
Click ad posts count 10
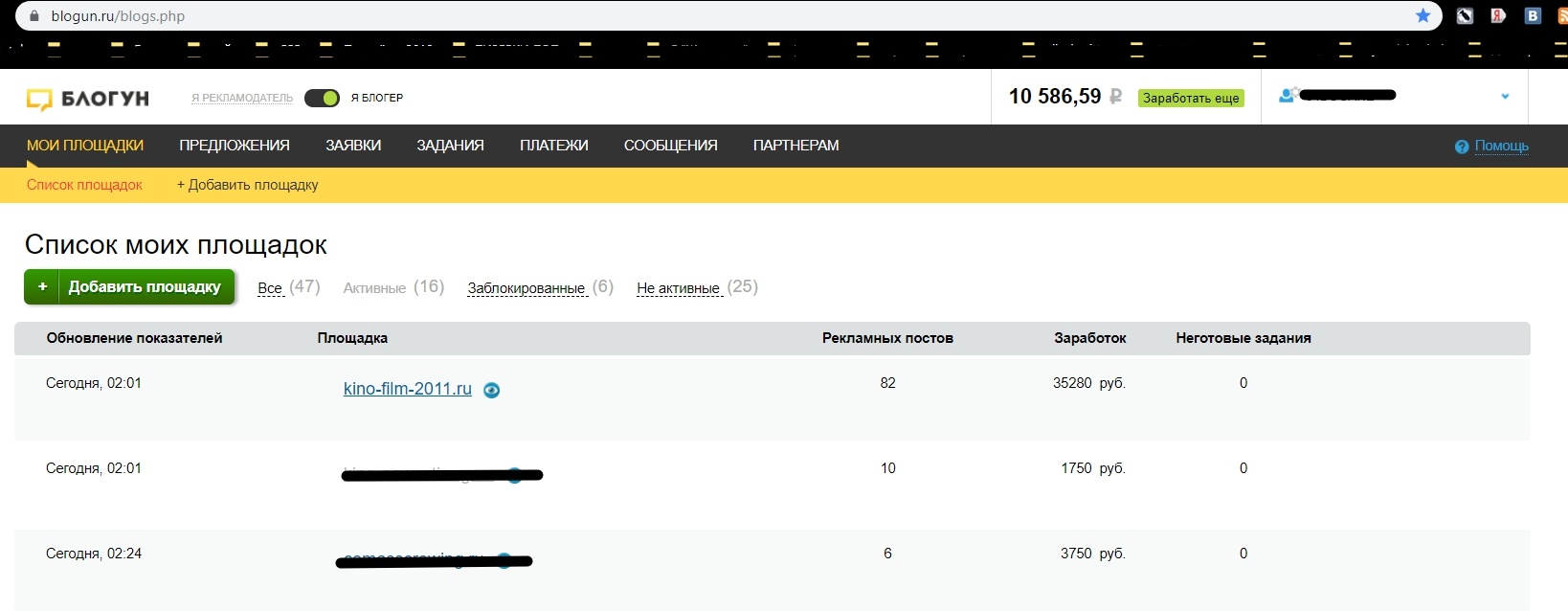888,468
